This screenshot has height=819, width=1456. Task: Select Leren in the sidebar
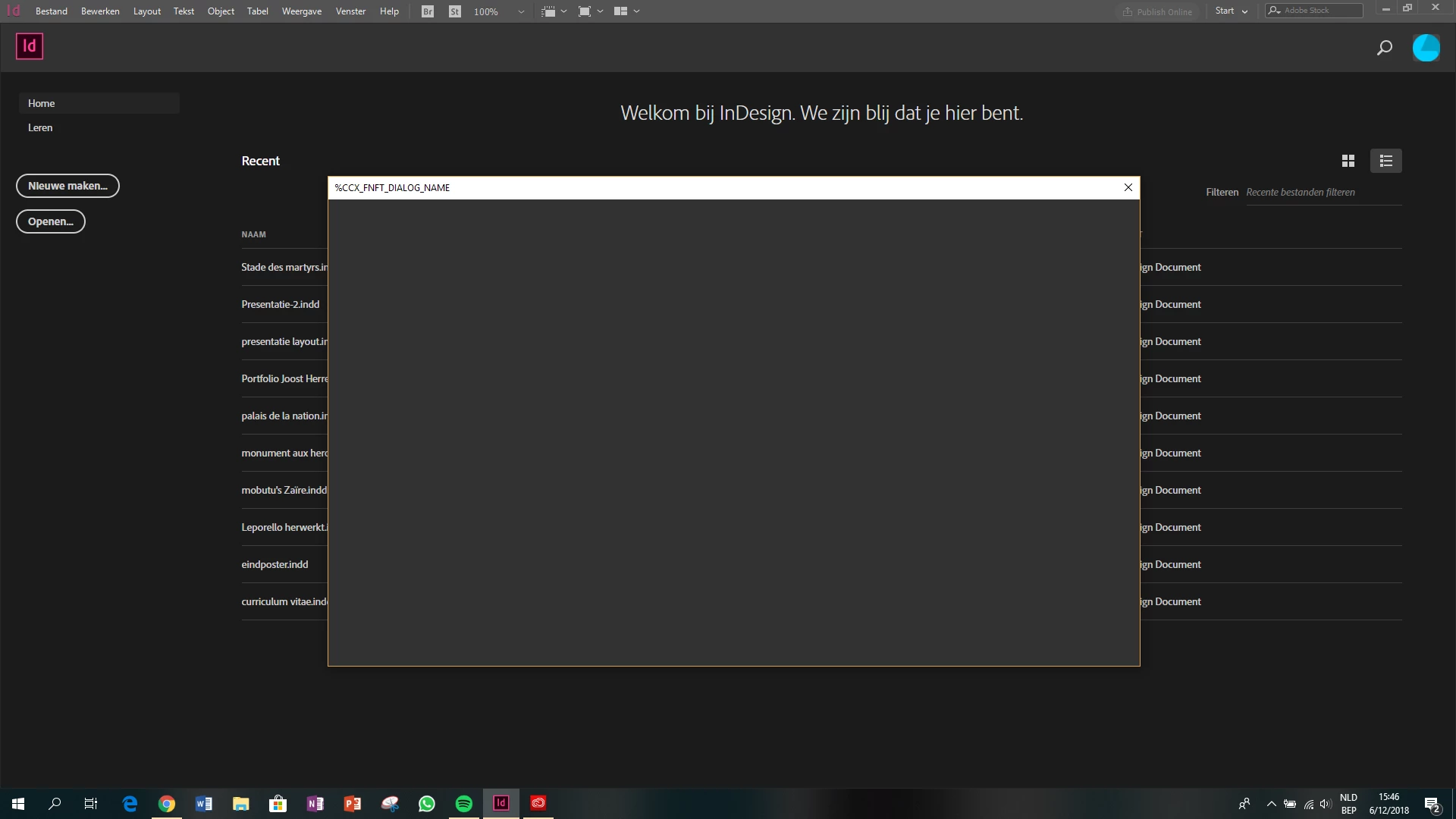point(40,127)
